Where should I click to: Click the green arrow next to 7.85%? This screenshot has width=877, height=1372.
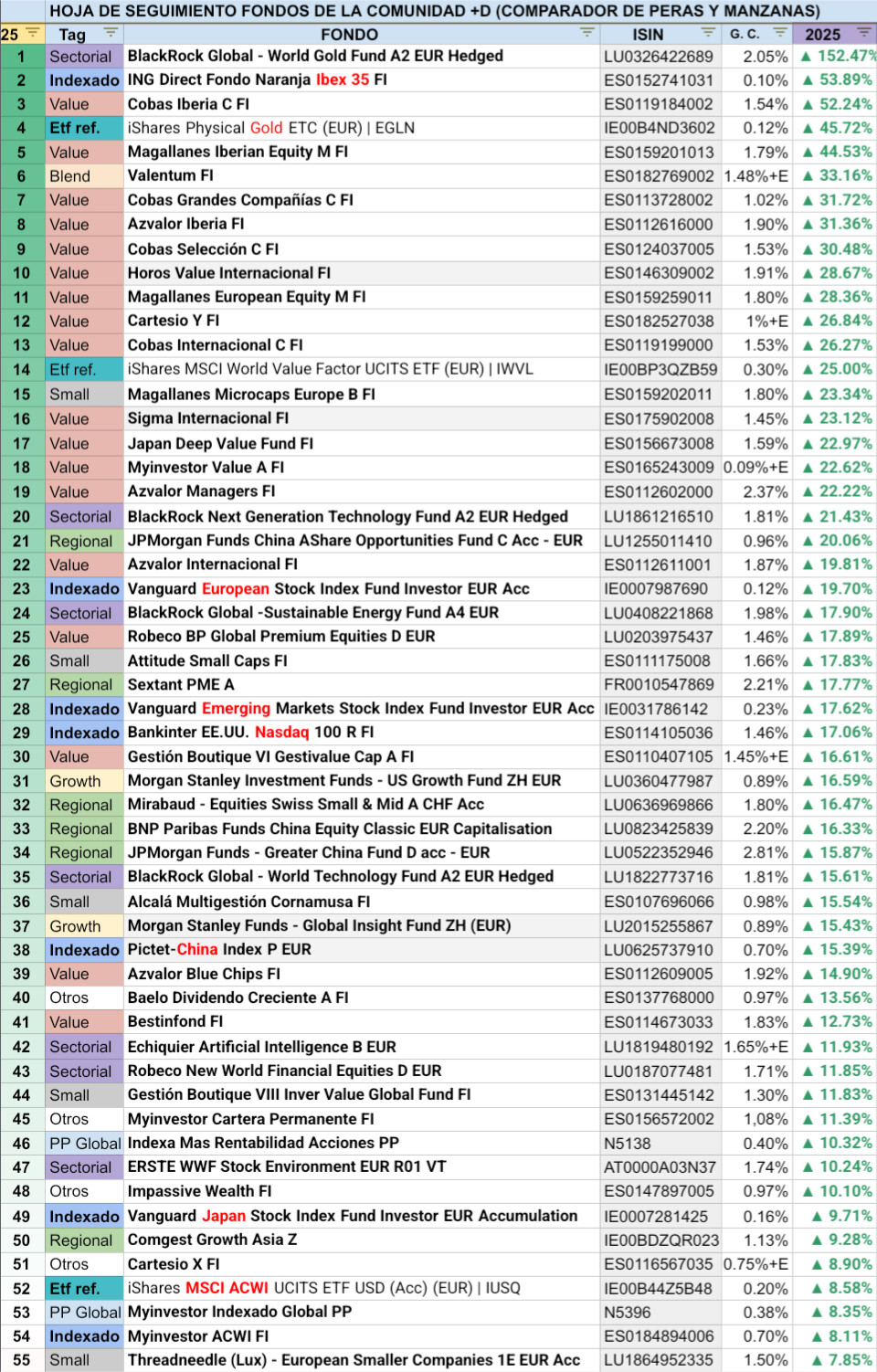pyautogui.click(x=818, y=1360)
